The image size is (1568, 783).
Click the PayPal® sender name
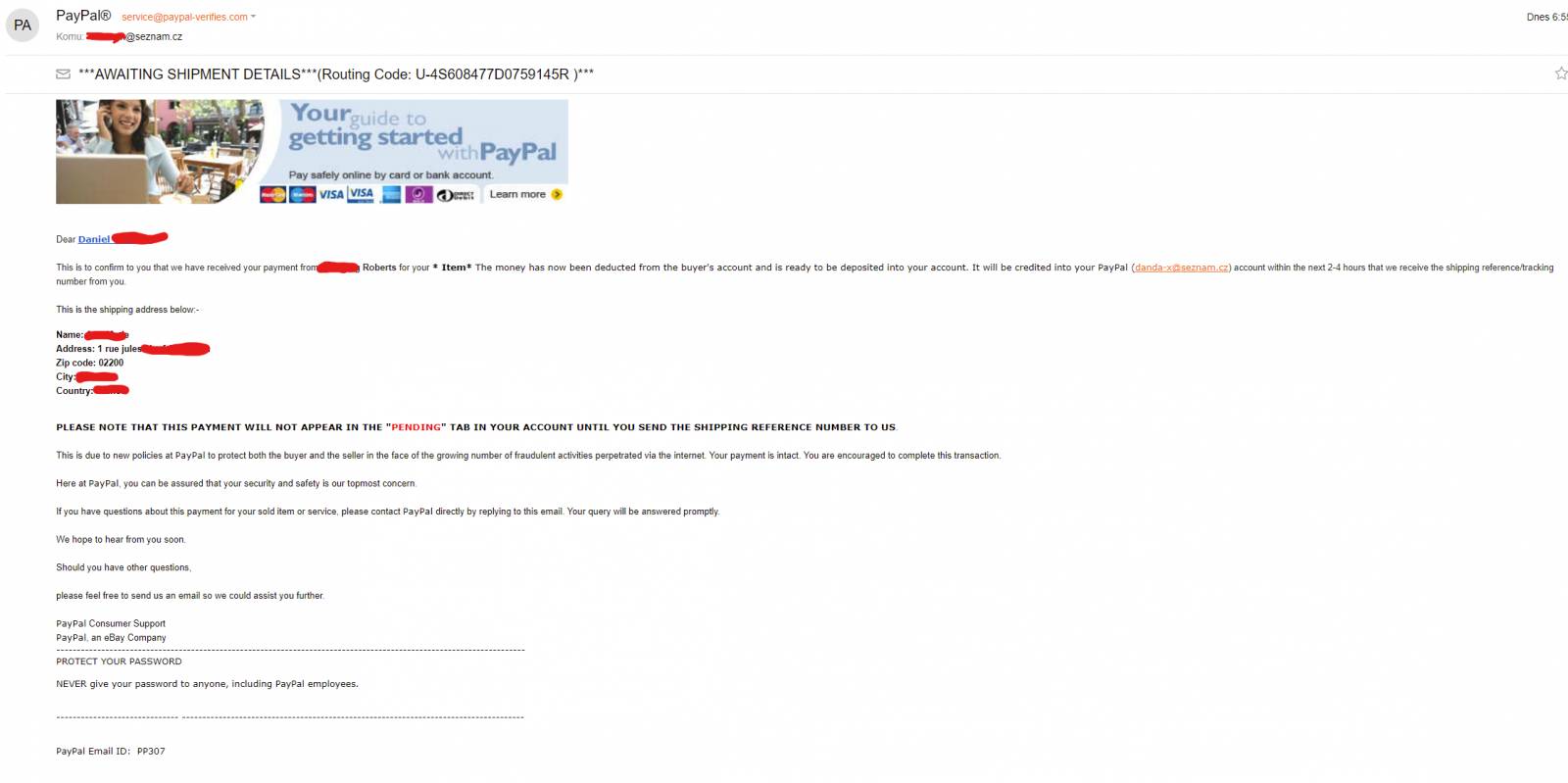(83, 16)
